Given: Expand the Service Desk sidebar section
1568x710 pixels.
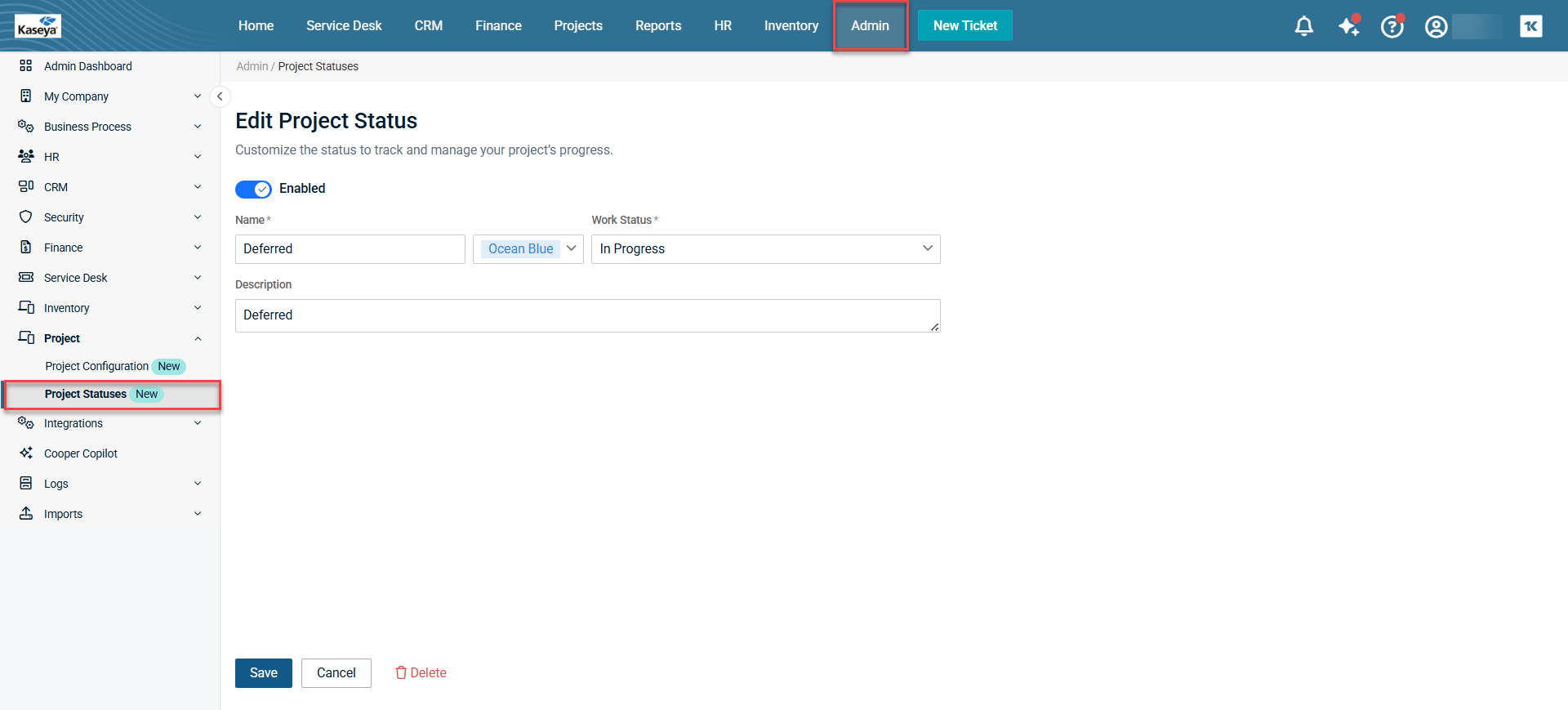Looking at the screenshot, I should (75, 278).
